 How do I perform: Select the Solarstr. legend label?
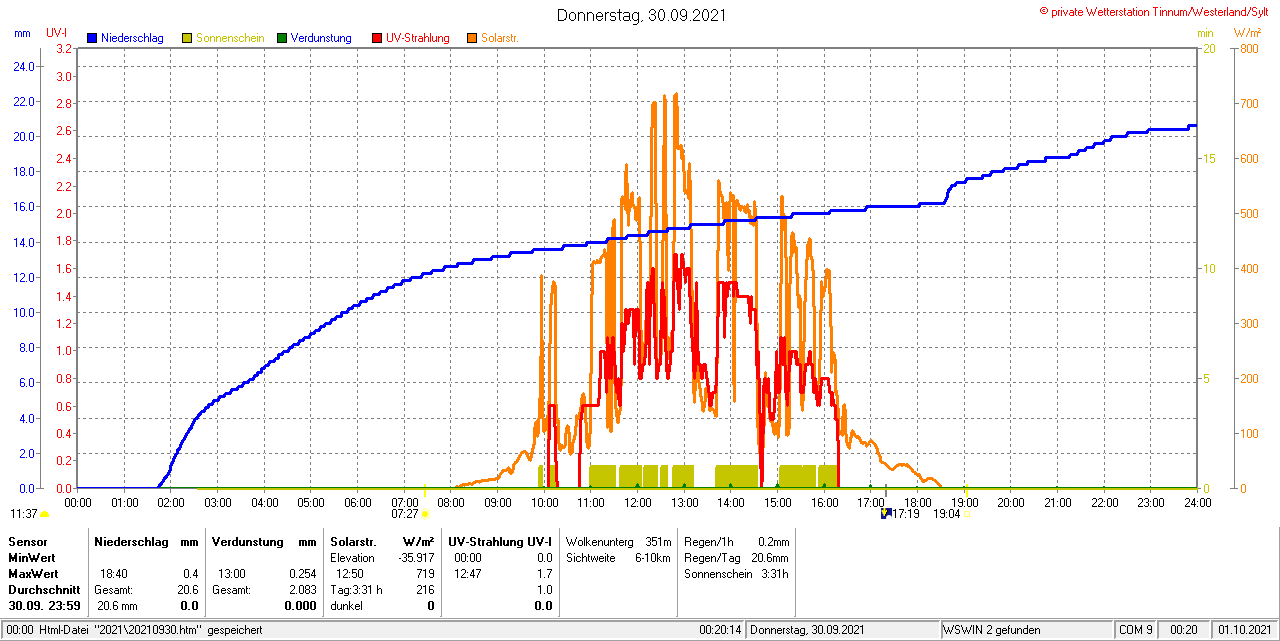[499, 38]
